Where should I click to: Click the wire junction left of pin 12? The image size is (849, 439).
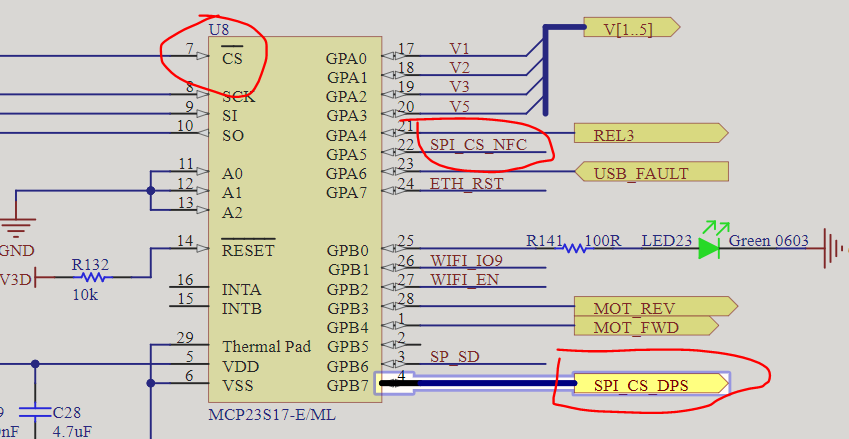[151, 191]
